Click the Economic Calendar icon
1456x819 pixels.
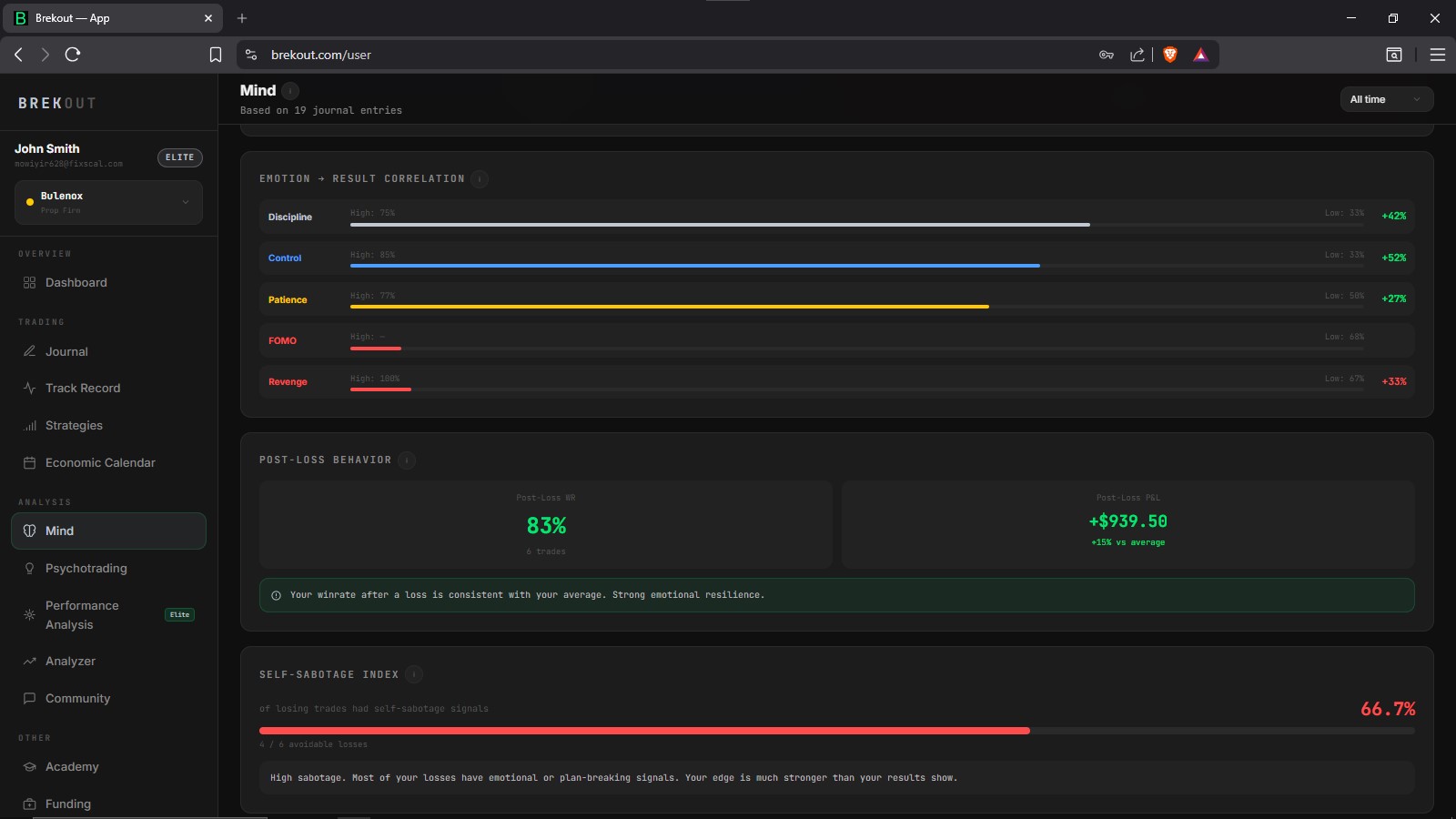point(29,463)
